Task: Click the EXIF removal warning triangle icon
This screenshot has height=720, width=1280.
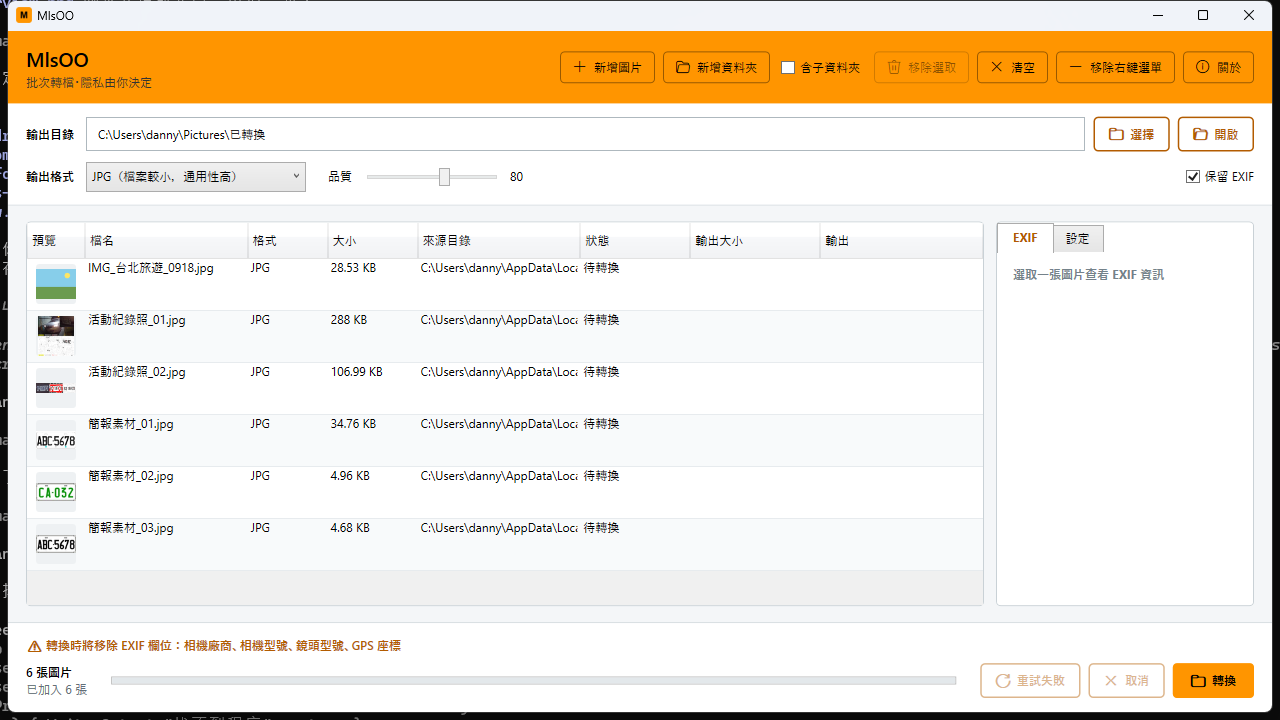Action: pos(34,646)
